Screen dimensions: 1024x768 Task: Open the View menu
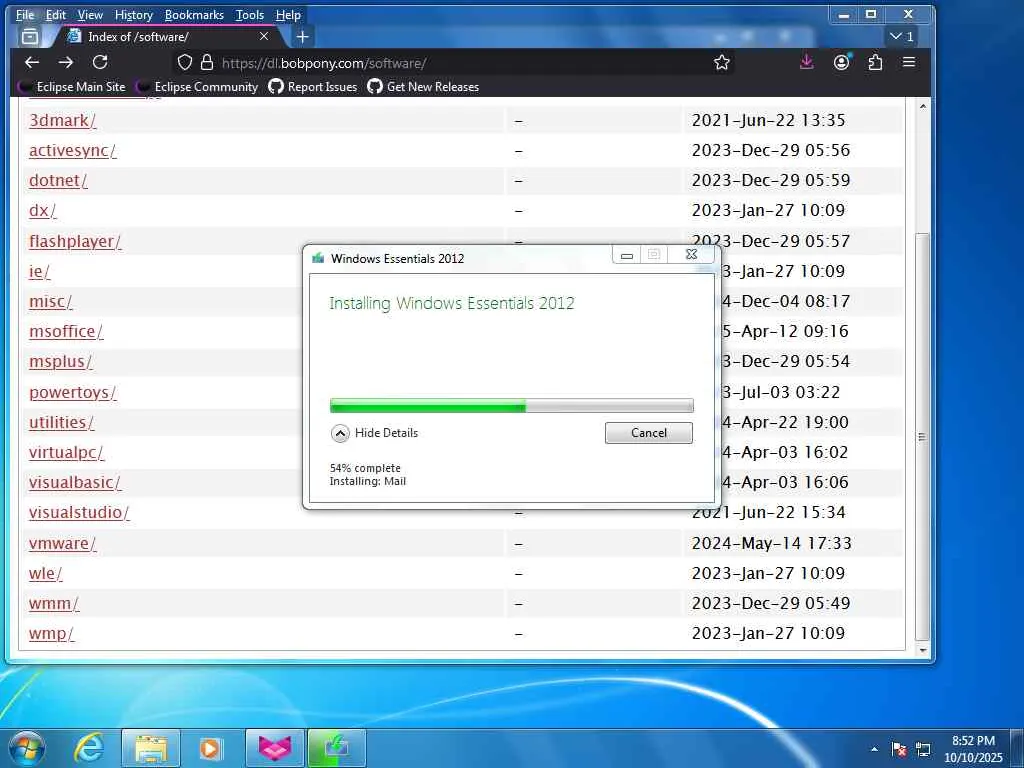90,14
